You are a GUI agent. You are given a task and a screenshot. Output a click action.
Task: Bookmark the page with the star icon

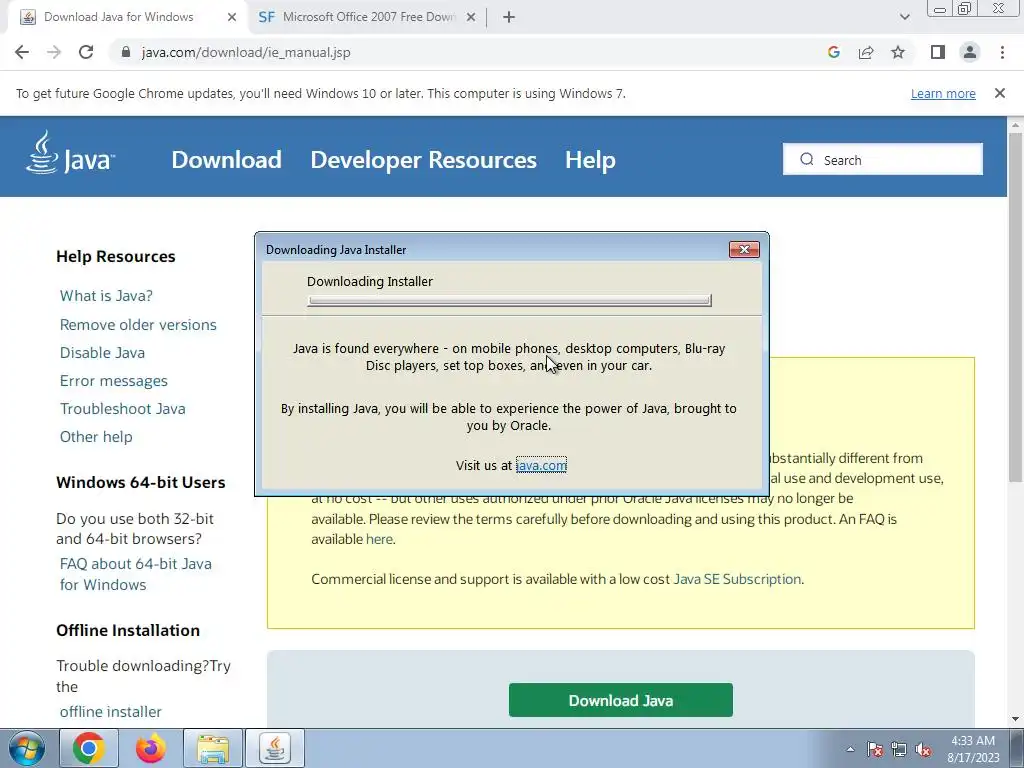[x=898, y=52]
